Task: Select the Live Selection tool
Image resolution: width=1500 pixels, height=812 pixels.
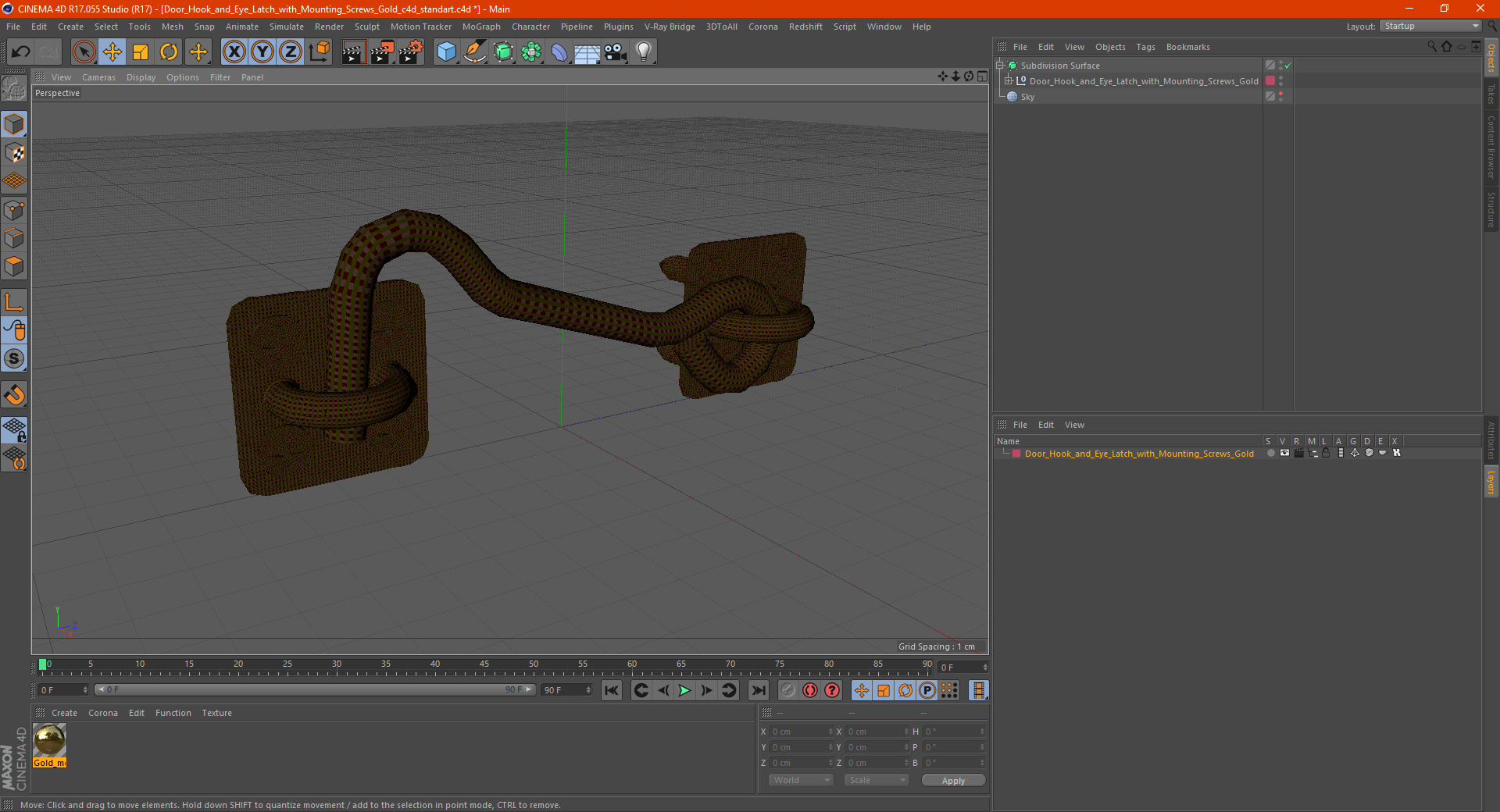Action: click(84, 52)
